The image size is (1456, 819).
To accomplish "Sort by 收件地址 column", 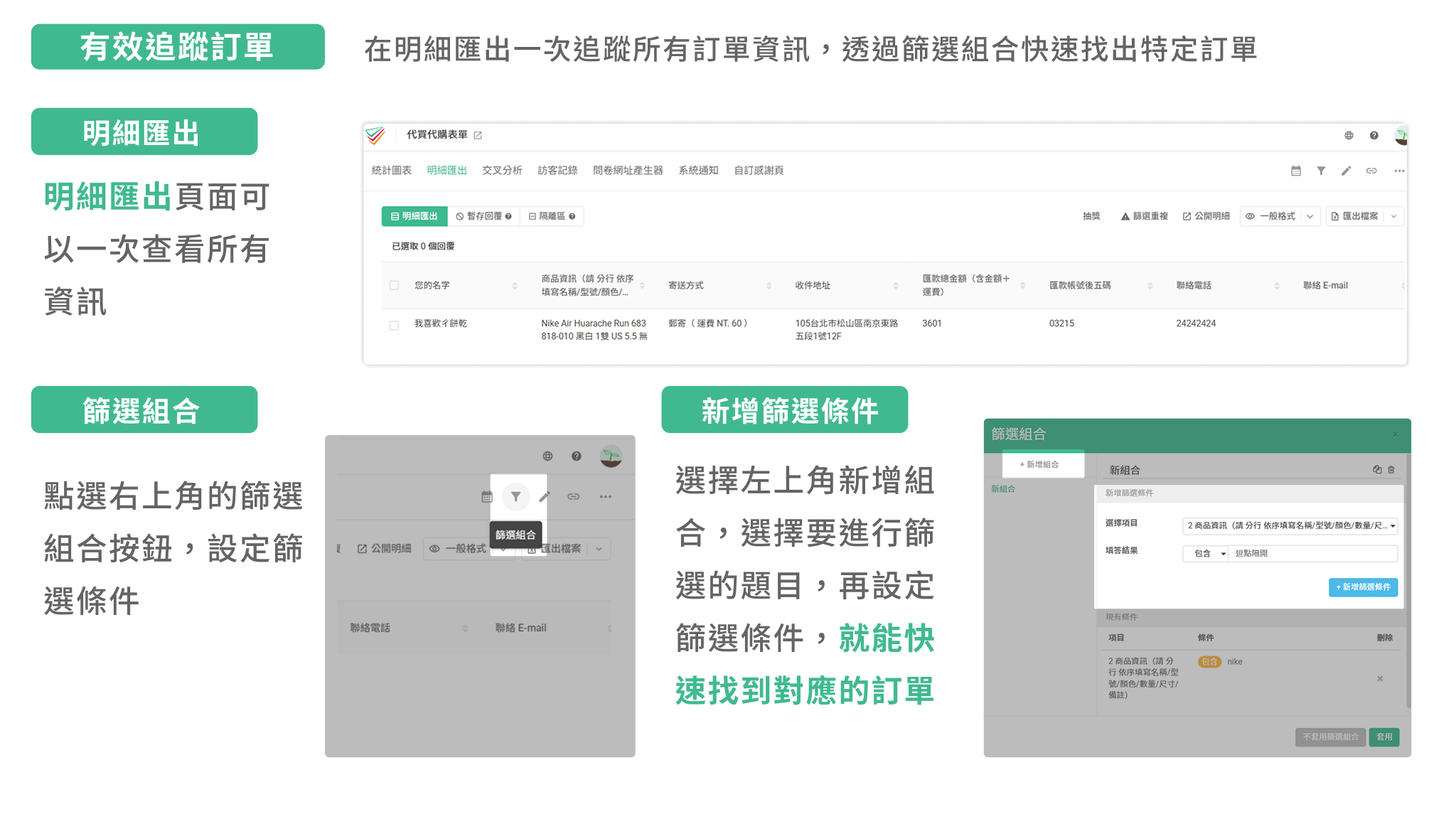I will point(896,286).
